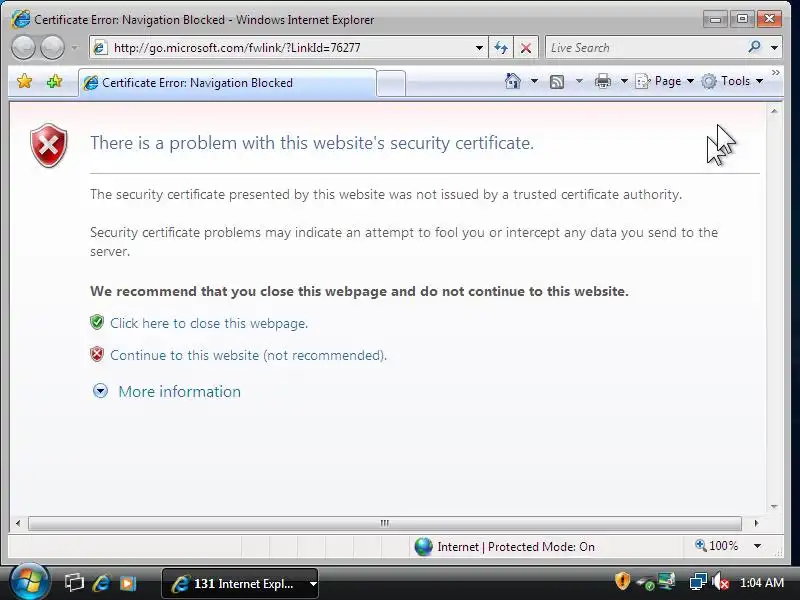Viewport: 800px width, 600px height.
Task: Expand the More information section
Action: (180, 391)
